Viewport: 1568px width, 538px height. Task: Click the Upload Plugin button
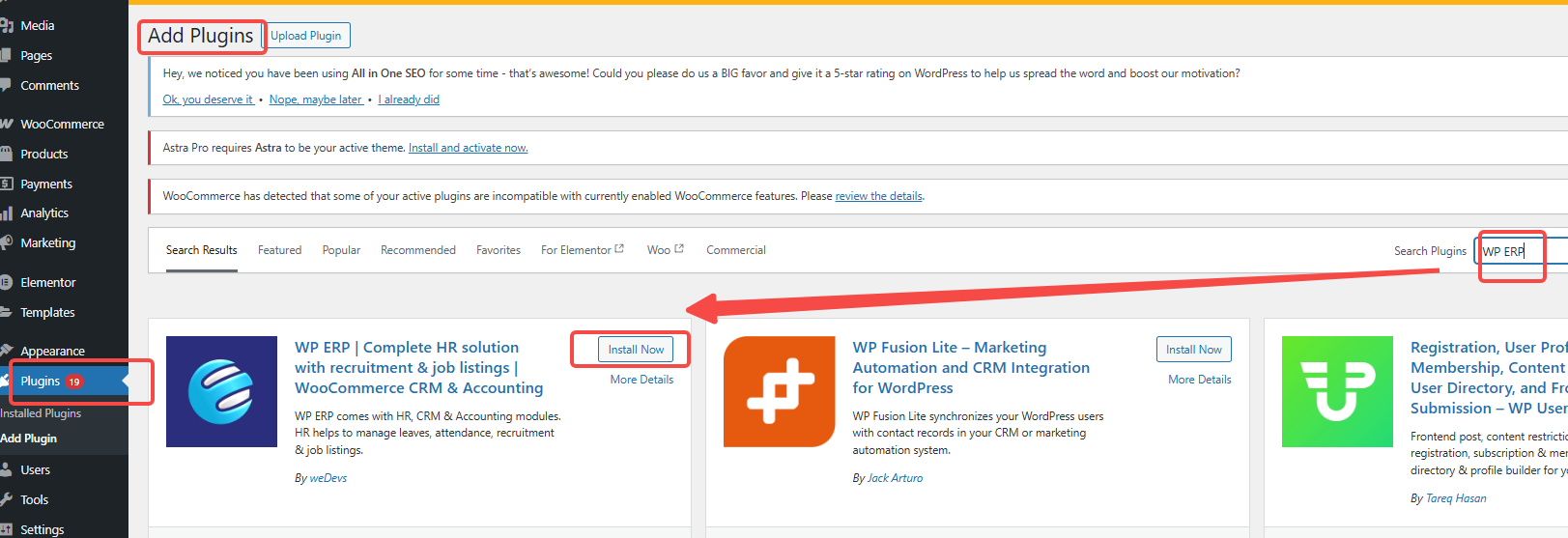click(x=306, y=36)
